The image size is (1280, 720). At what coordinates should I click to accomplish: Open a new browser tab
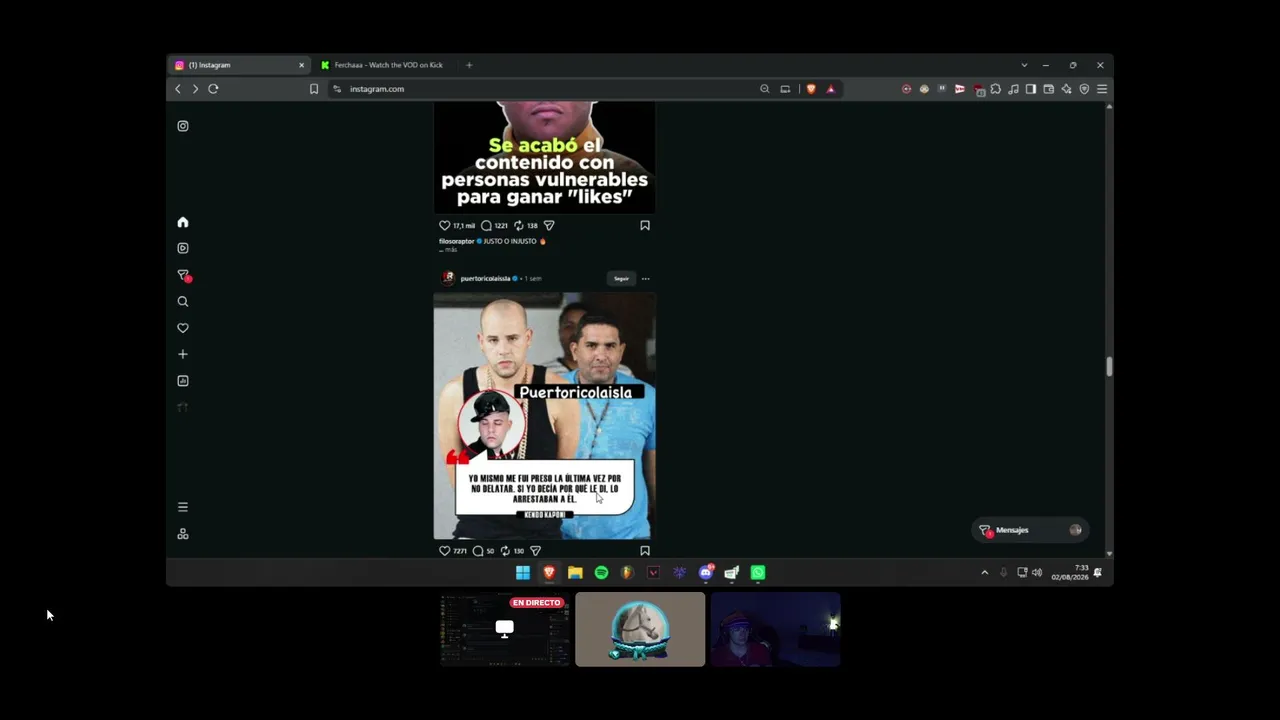(x=469, y=65)
